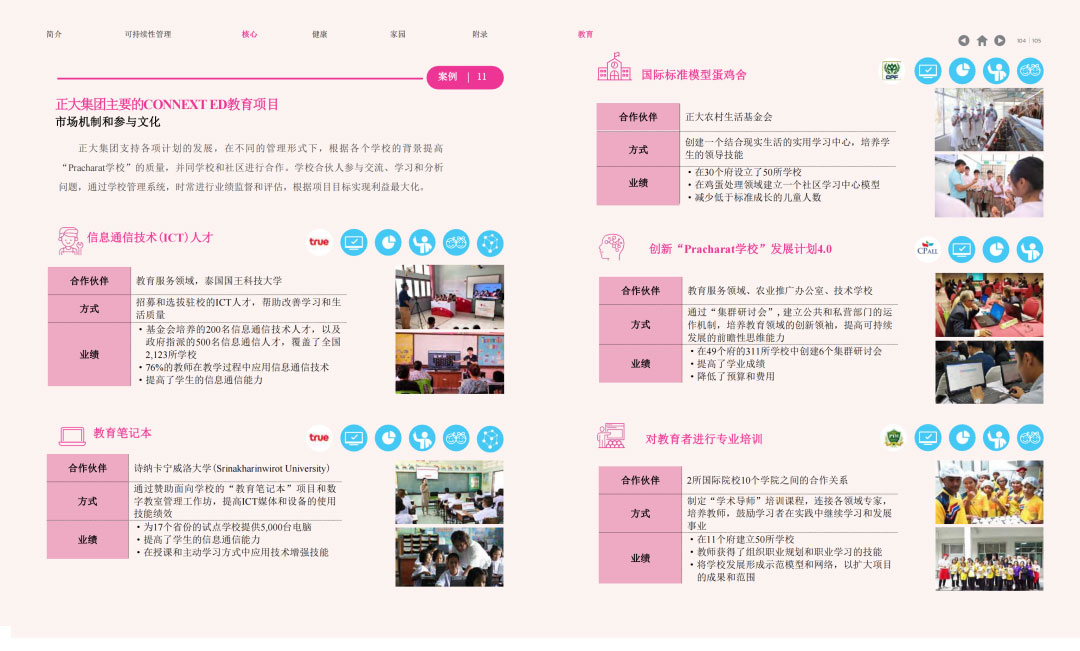This screenshot has width=1080, height=651.
Task: Open the 简介 tab in top navigation
Action: coord(54,34)
